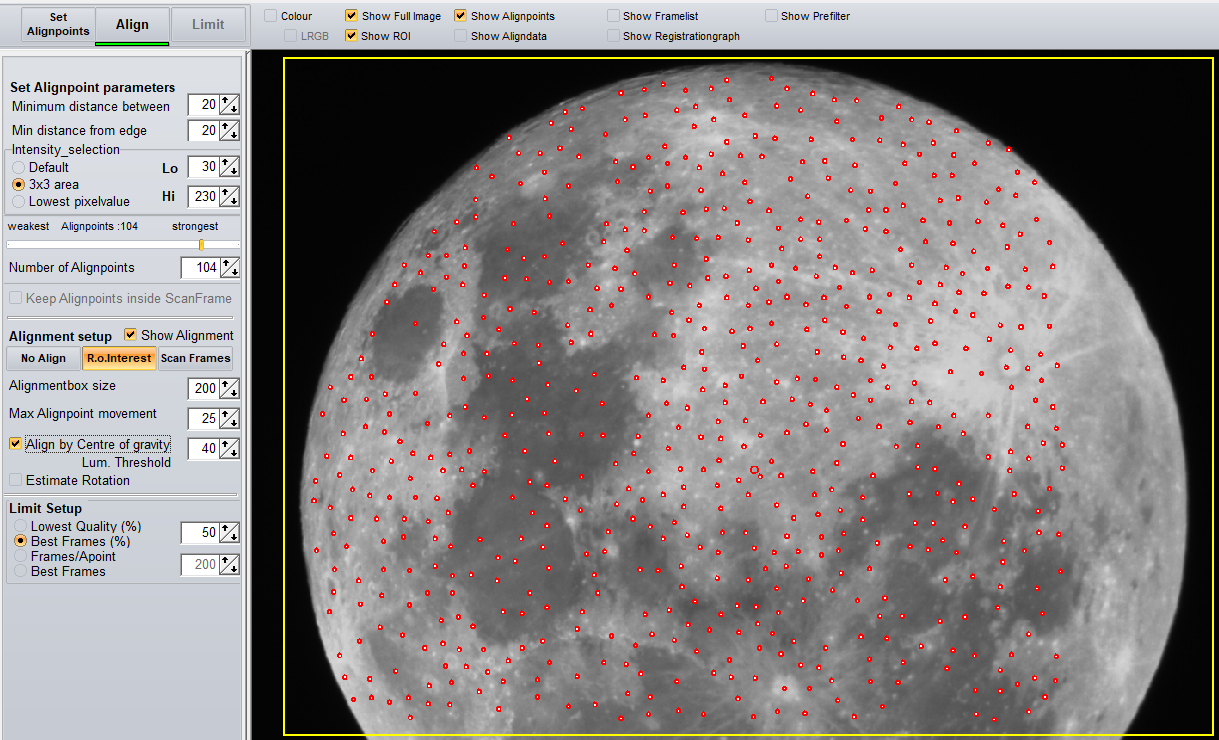This screenshot has width=1219, height=740.
Task: Choose Lowest Quality (%) limit option
Action: click(x=21, y=526)
